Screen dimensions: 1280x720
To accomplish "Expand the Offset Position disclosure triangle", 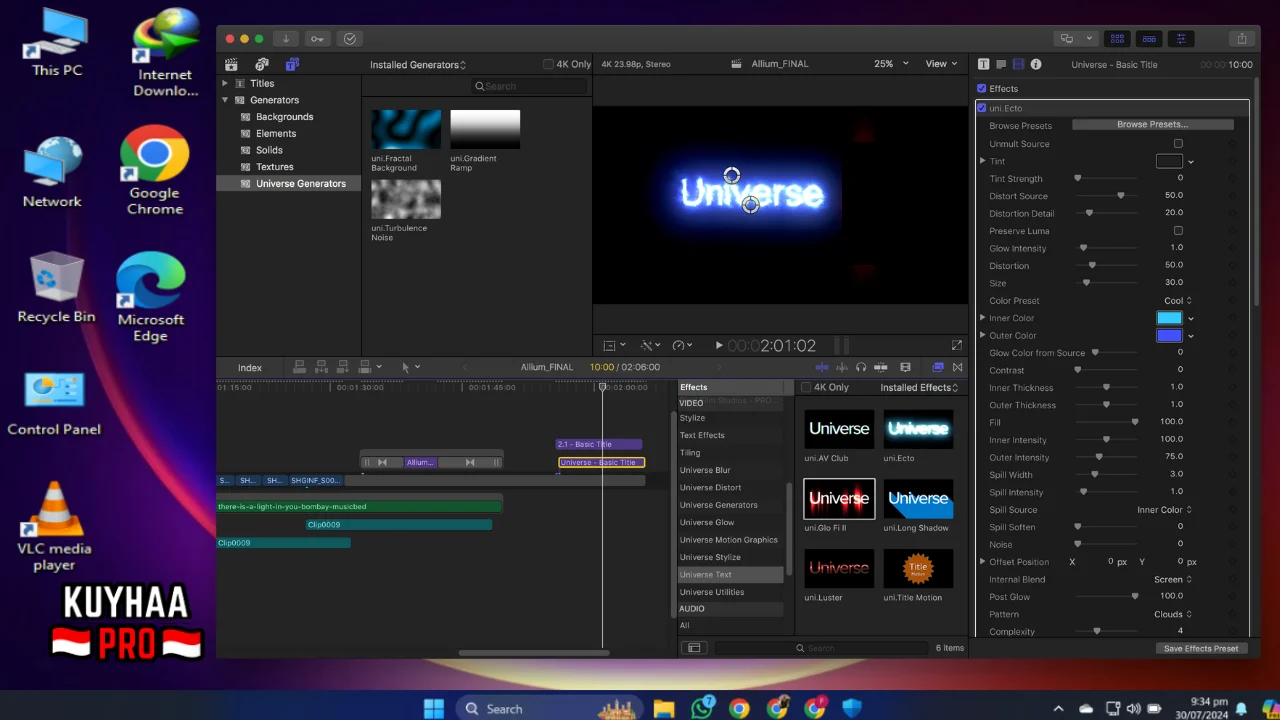I will tap(983, 562).
